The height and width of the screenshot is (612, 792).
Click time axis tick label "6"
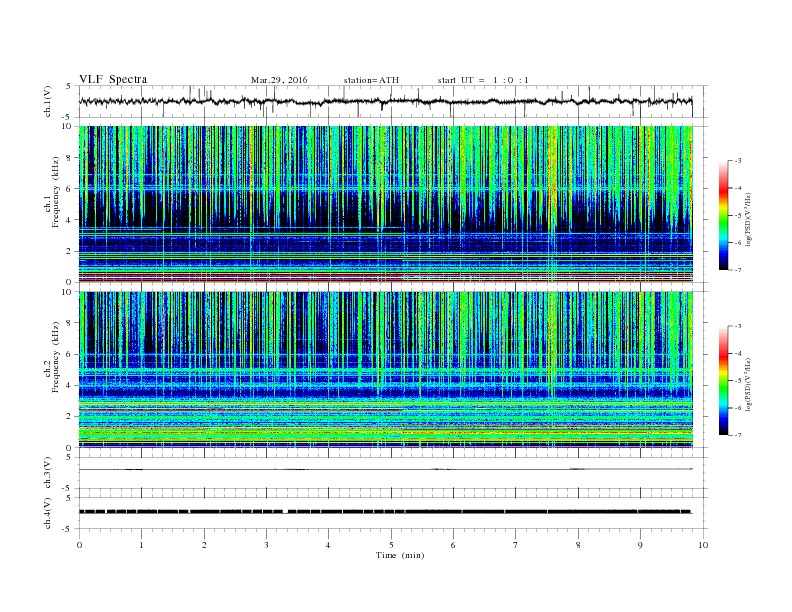point(453,545)
